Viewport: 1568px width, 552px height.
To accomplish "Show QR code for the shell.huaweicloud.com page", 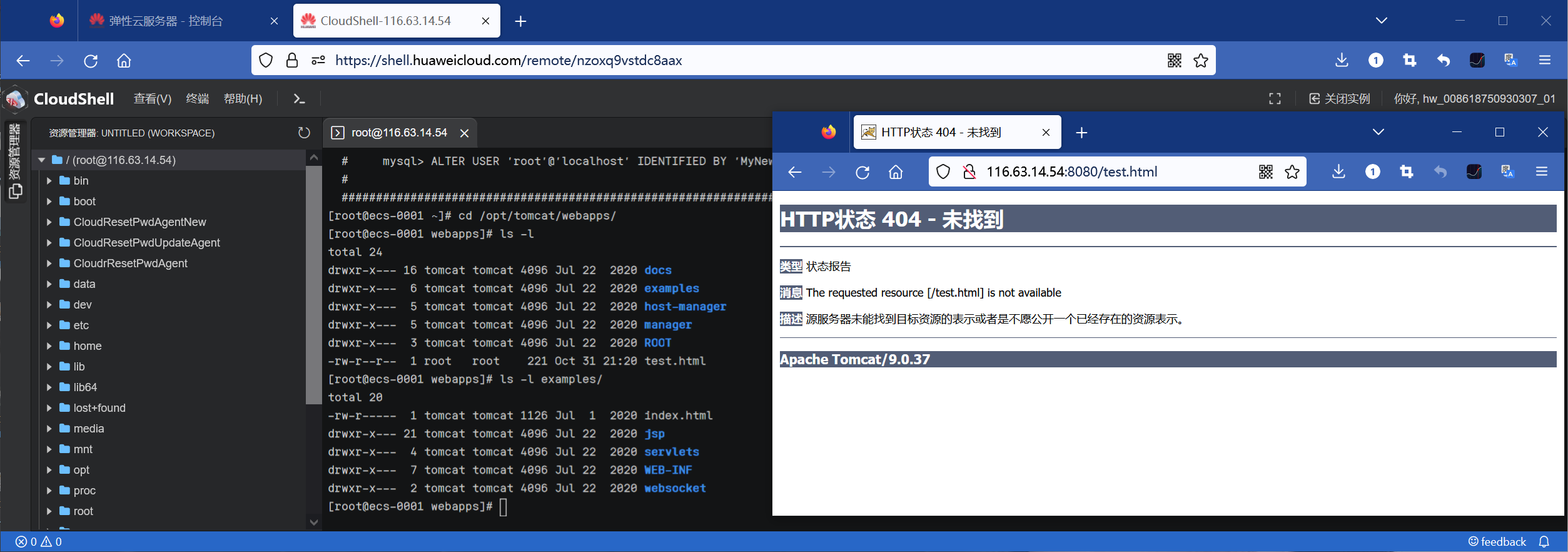I will 1175,60.
